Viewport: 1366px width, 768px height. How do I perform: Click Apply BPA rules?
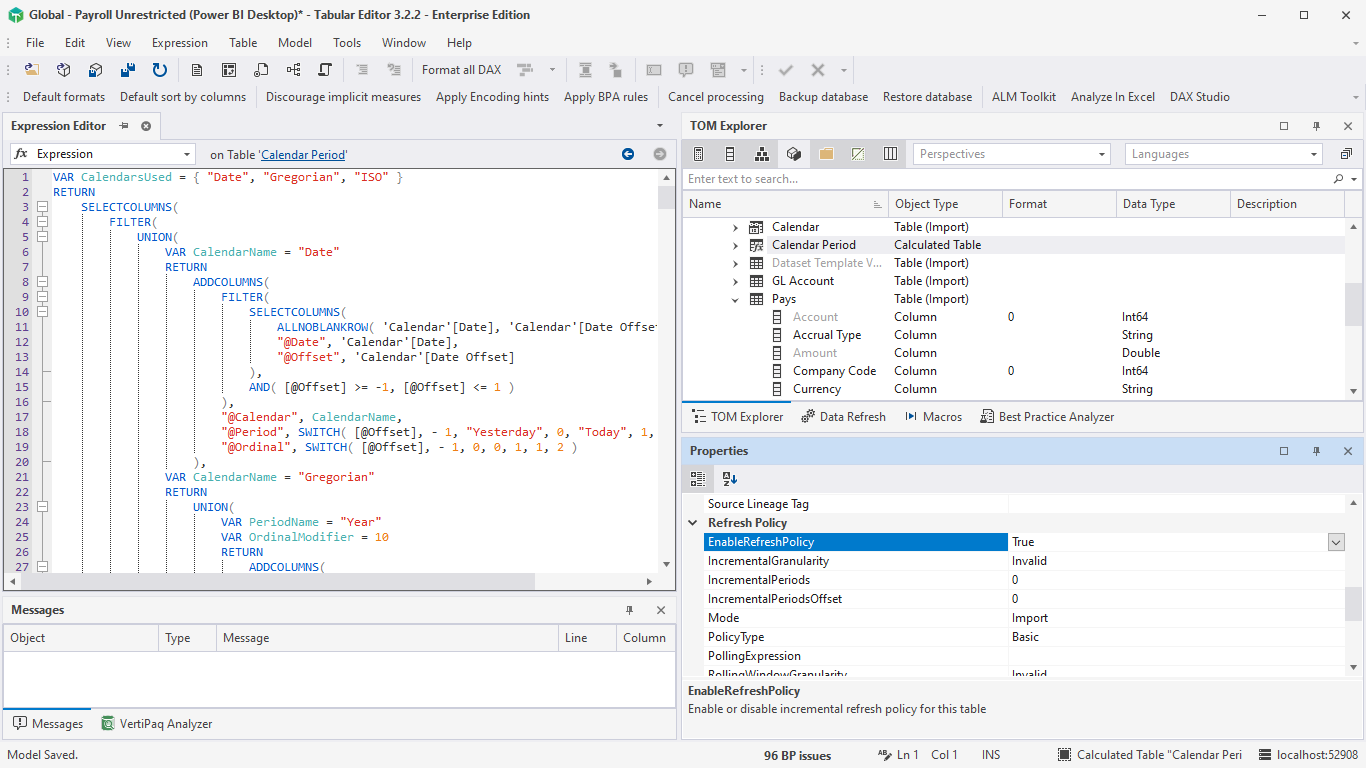606,97
